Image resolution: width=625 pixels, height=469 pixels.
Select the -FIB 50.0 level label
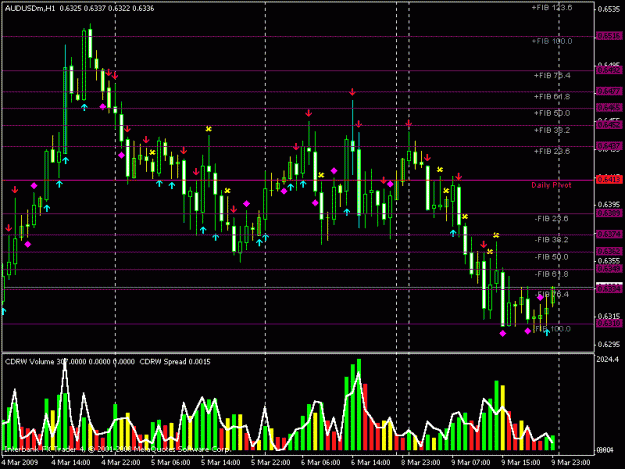(x=552, y=257)
